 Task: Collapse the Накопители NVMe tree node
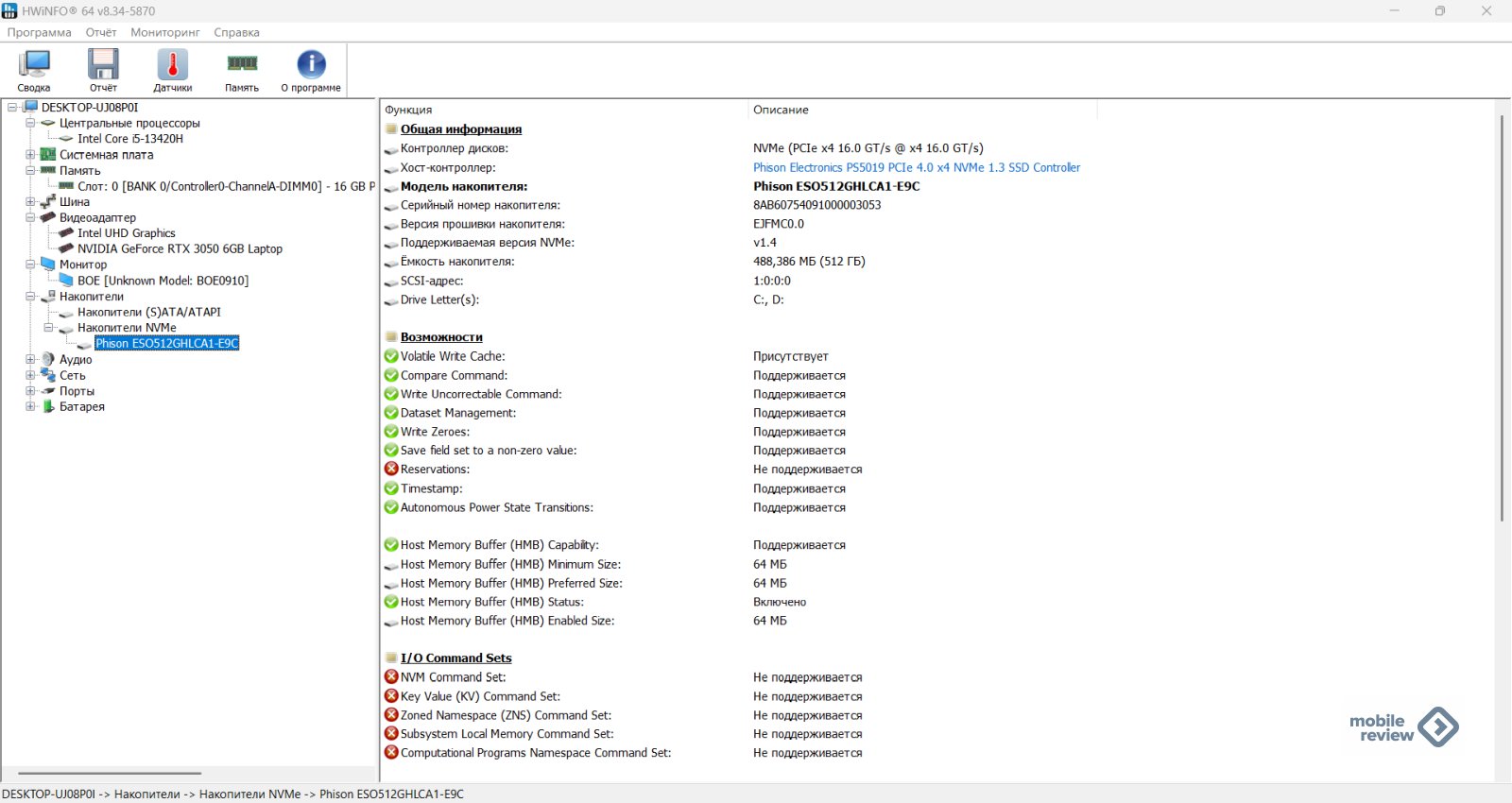tap(48, 328)
